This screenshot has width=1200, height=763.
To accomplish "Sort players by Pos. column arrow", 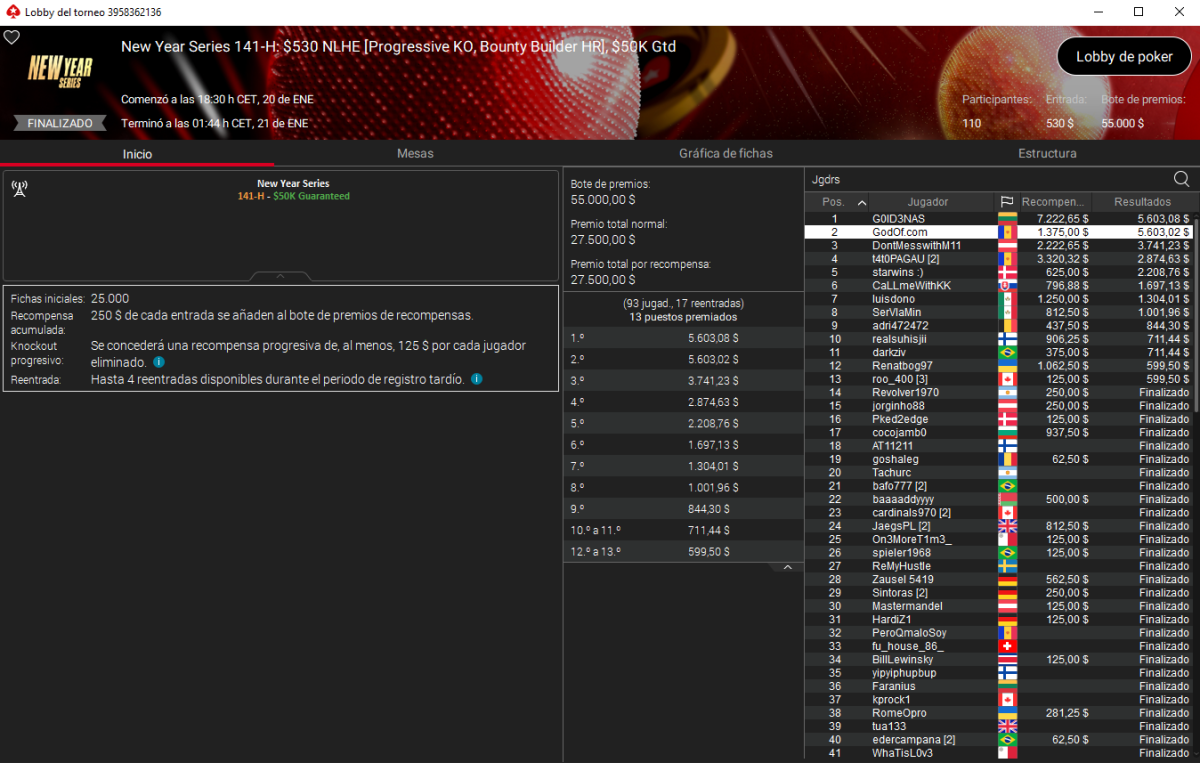I will [x=862, y=201].
